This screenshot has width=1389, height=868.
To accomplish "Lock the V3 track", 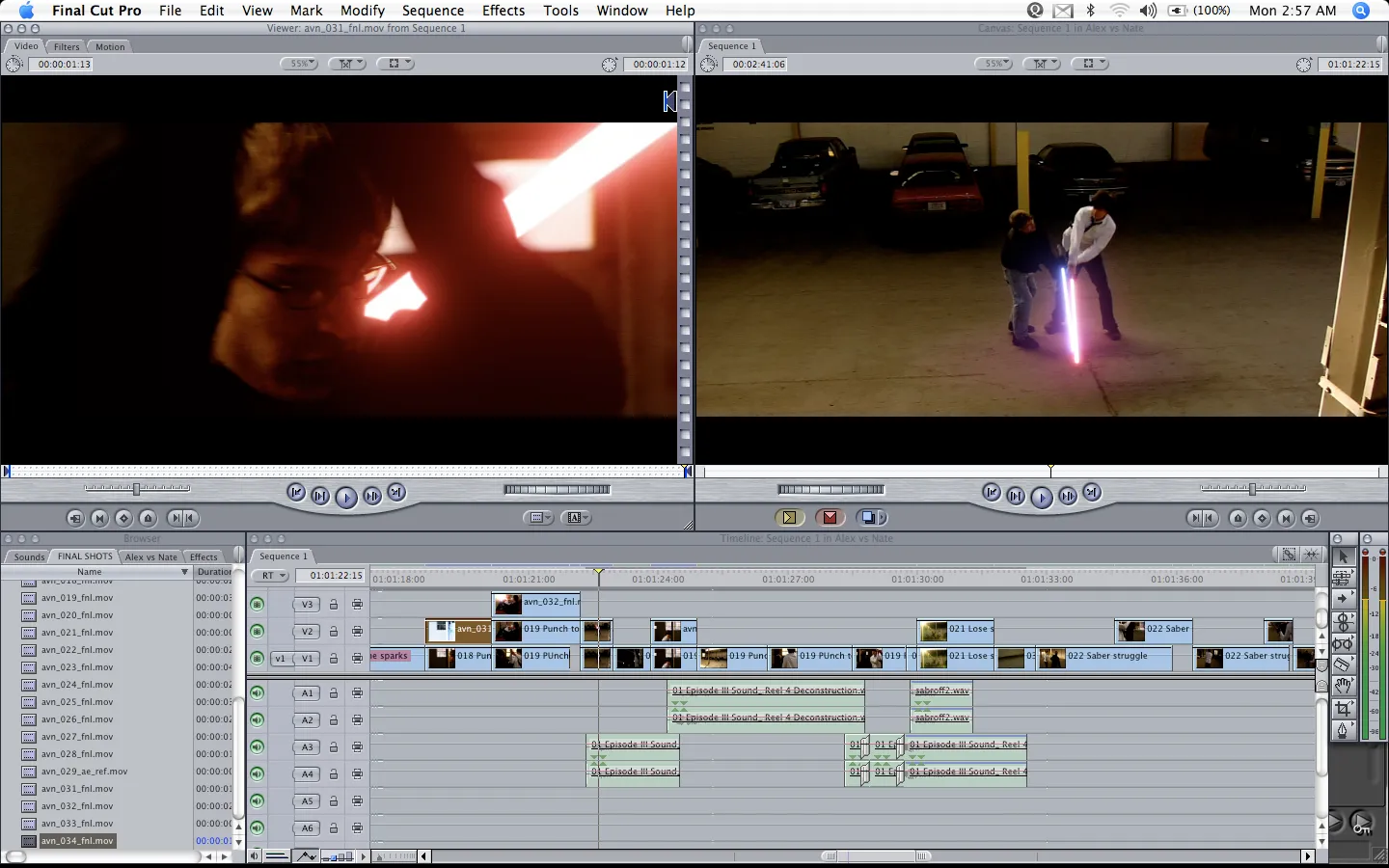I will point(334,605).
